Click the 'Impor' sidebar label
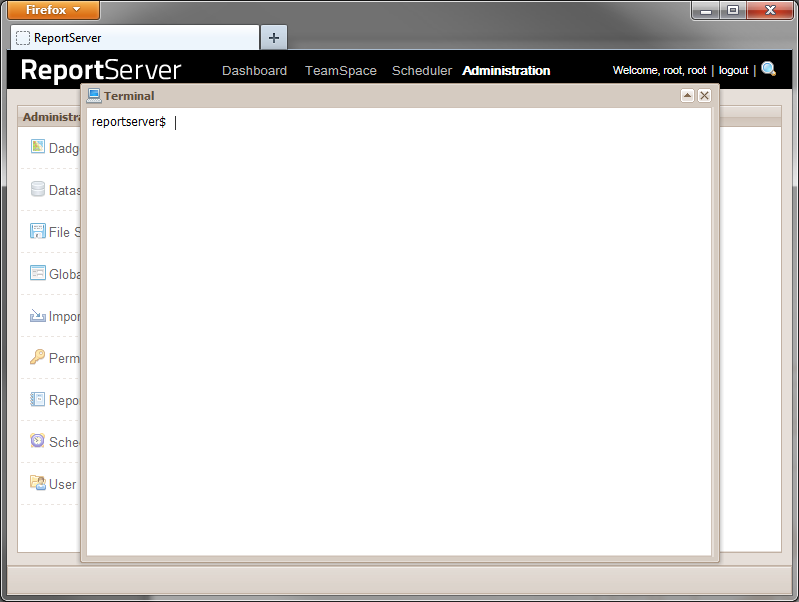 tap(65, 317)
